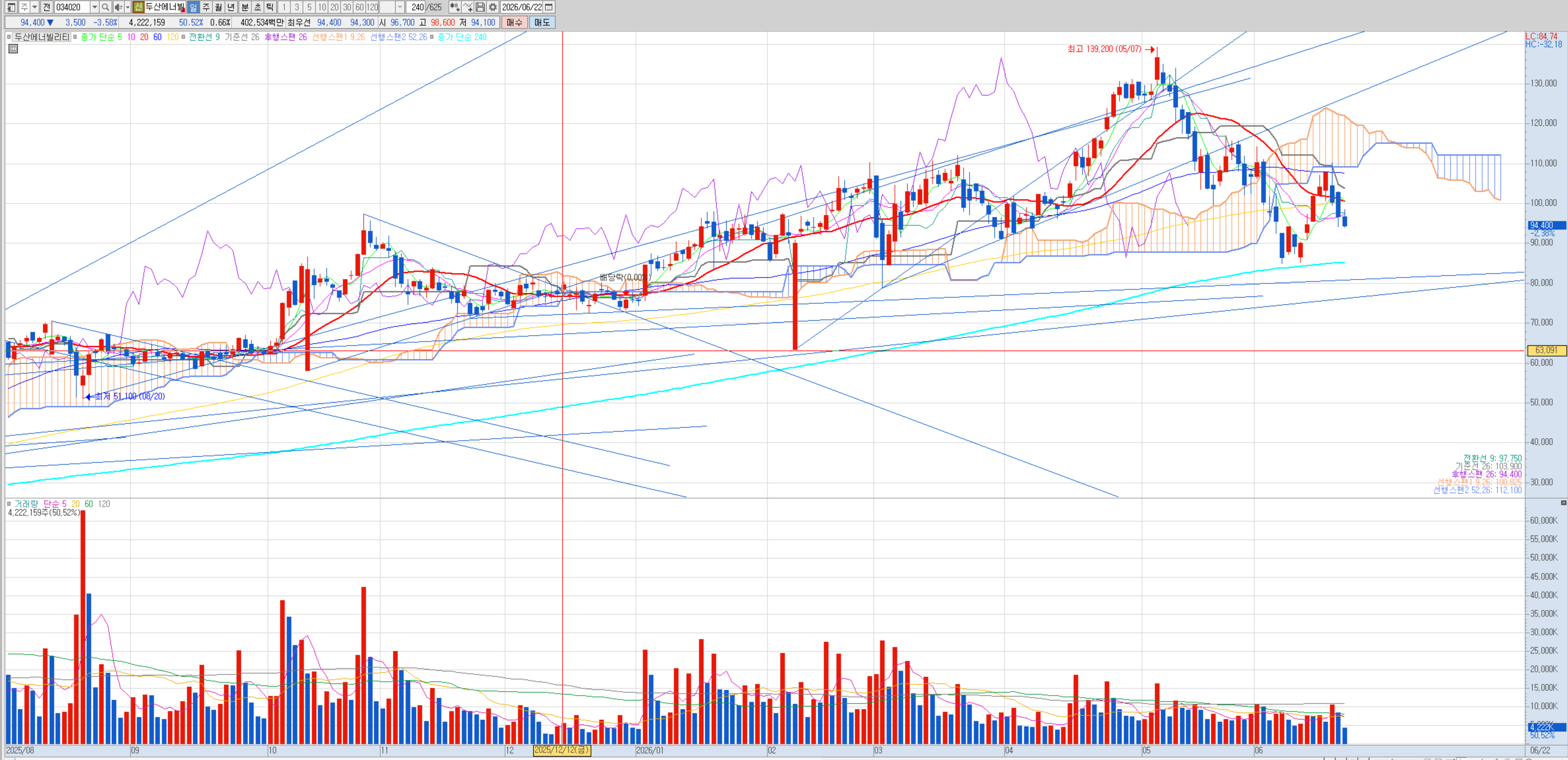Click the 3 interval button
This screenshot has height=760, width=1568.
[296, 7]
